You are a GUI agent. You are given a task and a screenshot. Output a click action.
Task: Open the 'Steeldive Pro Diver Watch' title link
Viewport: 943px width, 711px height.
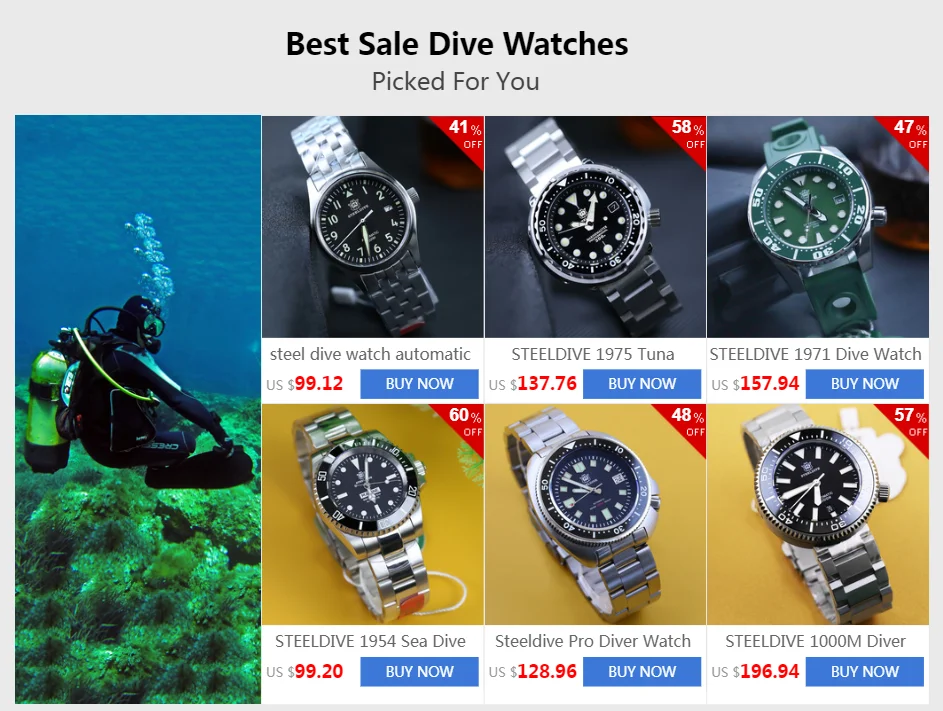coord(593,641)
